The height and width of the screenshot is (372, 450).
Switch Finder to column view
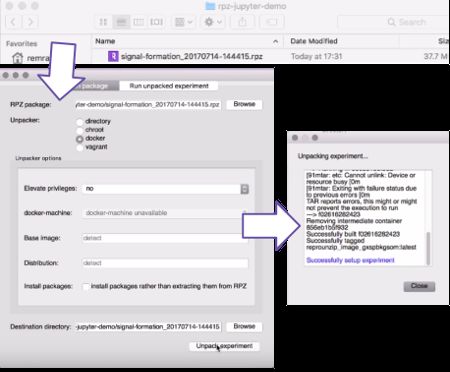coord(139,22)
